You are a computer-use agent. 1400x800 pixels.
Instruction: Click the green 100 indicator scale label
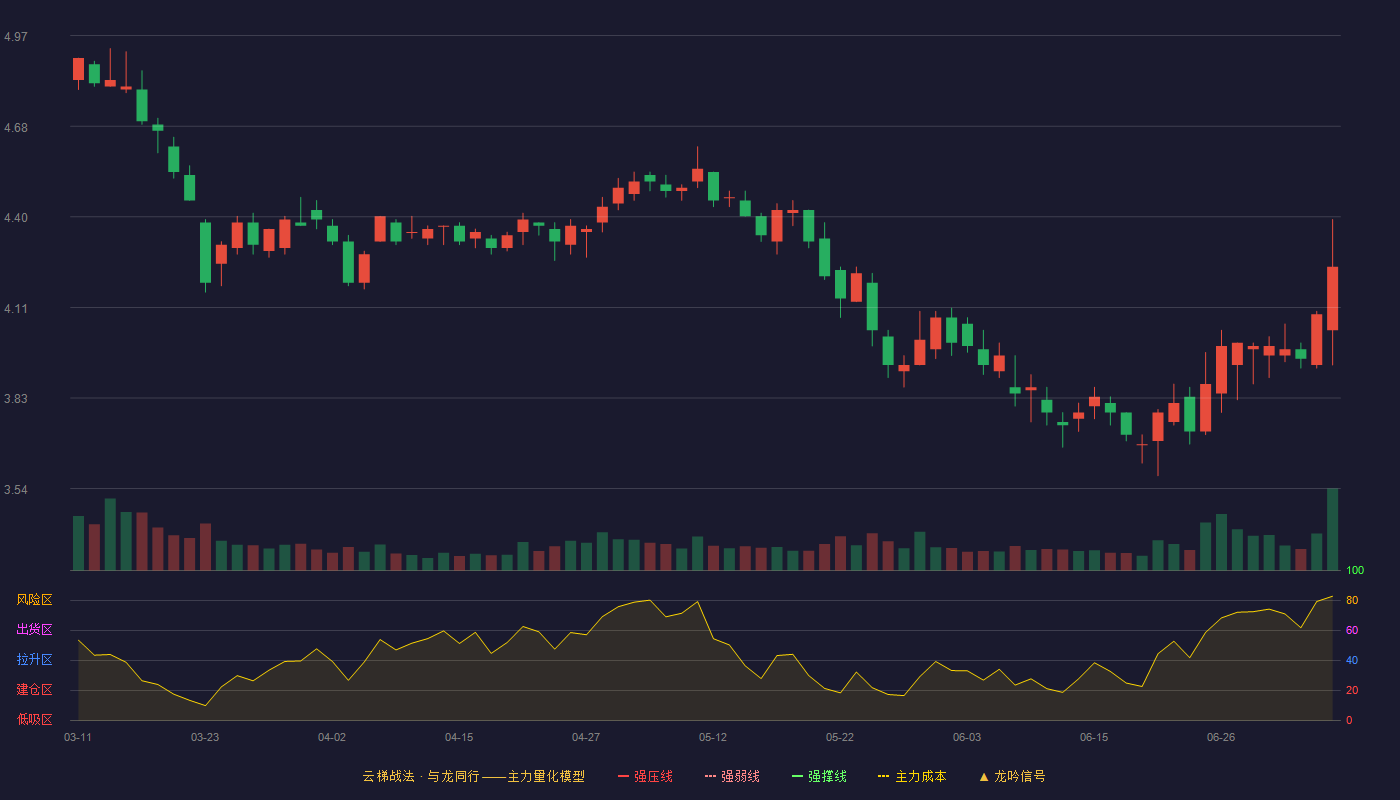pos(1354,571)
